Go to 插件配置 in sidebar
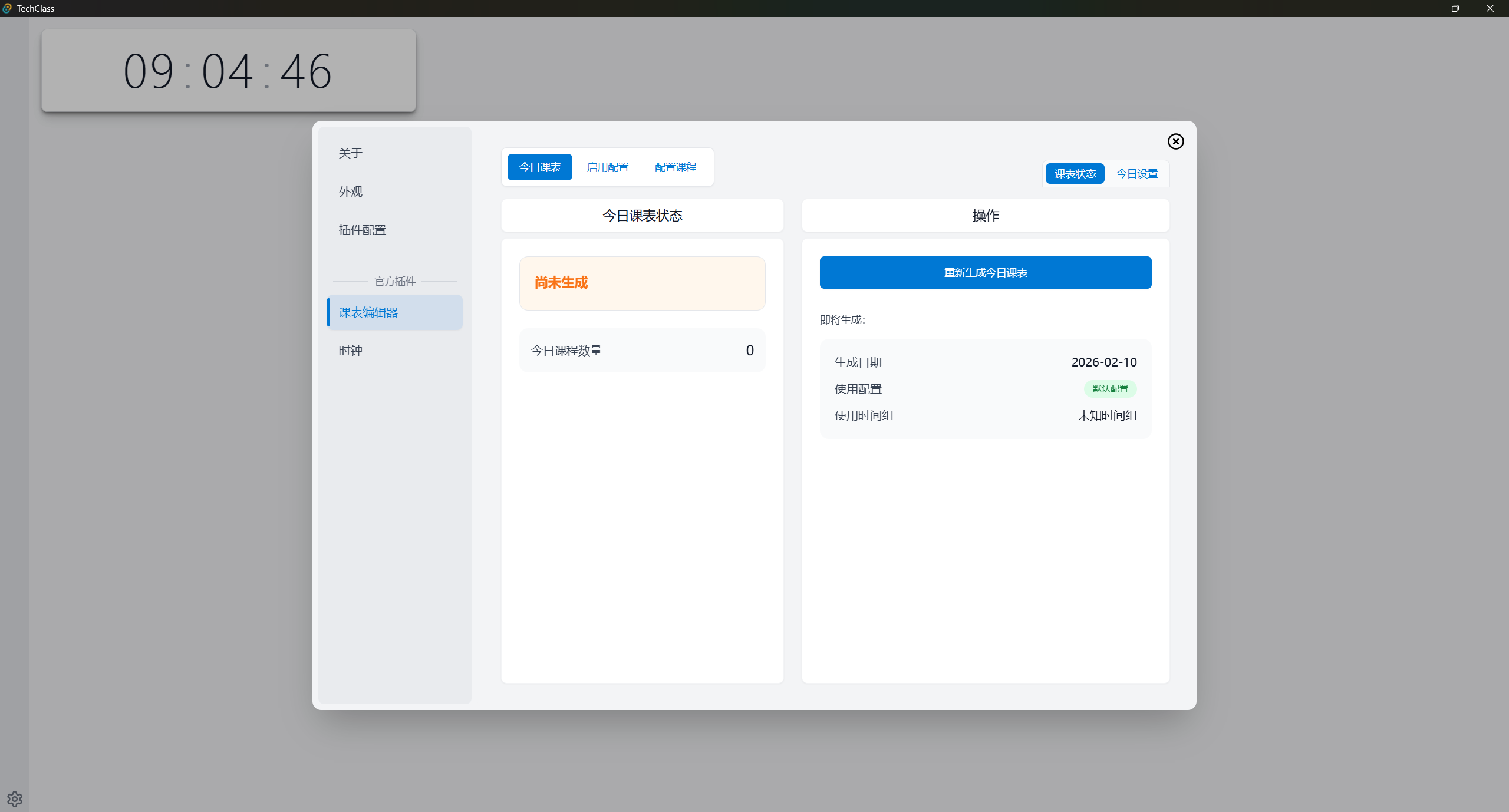The width and height of the screenshot is (1509, 812). tap(362, 230)
